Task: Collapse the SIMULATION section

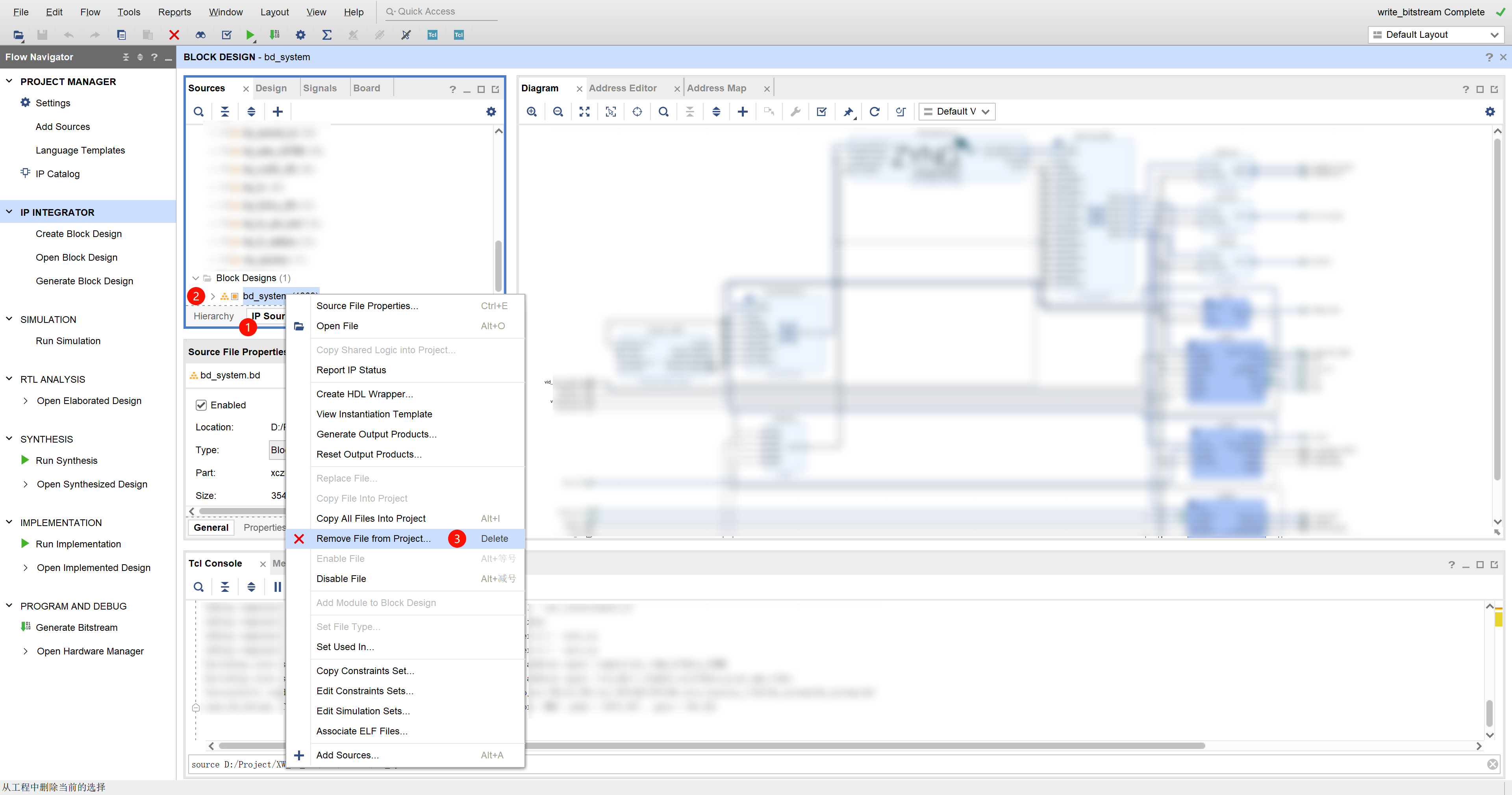Action: pyautogui.click(x=9, y=319)
